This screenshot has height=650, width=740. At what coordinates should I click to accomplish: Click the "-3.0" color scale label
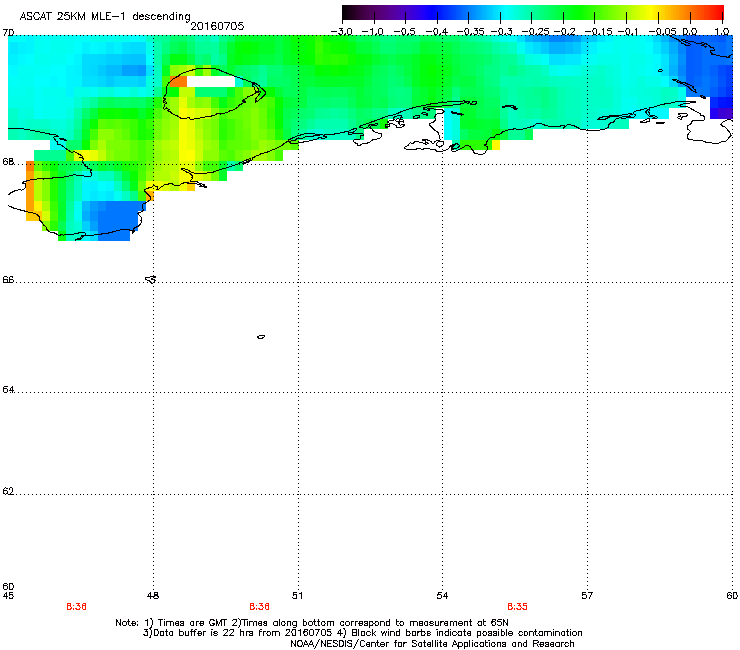(341, 32)
